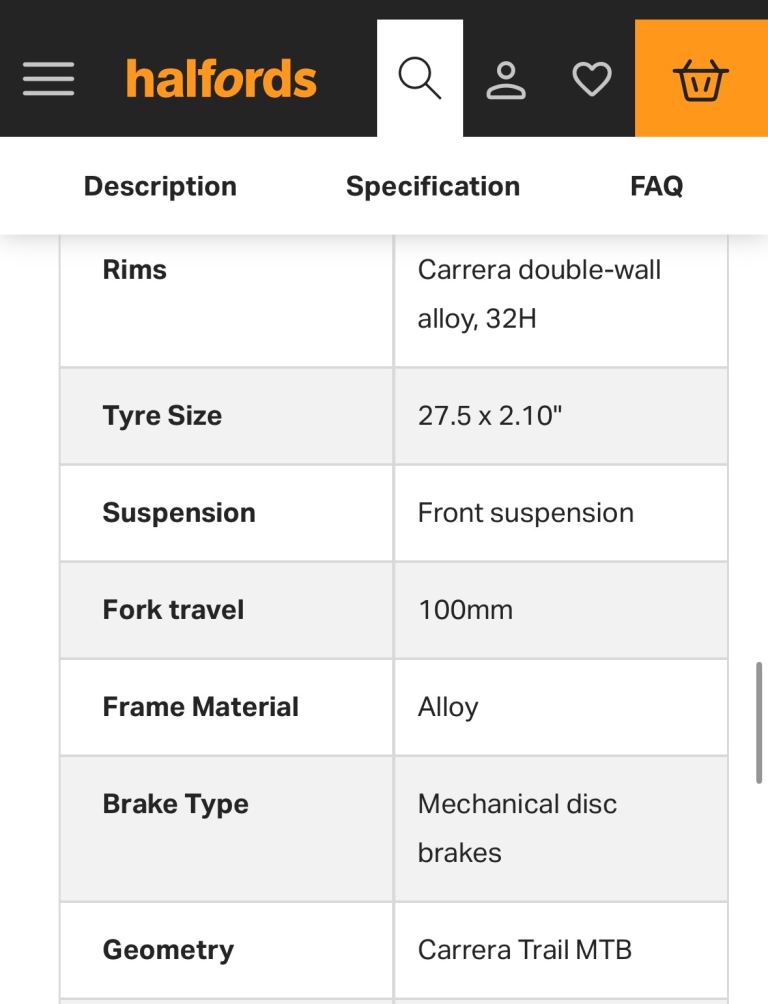Screen dimensions: 768x1004
Task: Select the Suspension row label
Action: click(179, 513)
